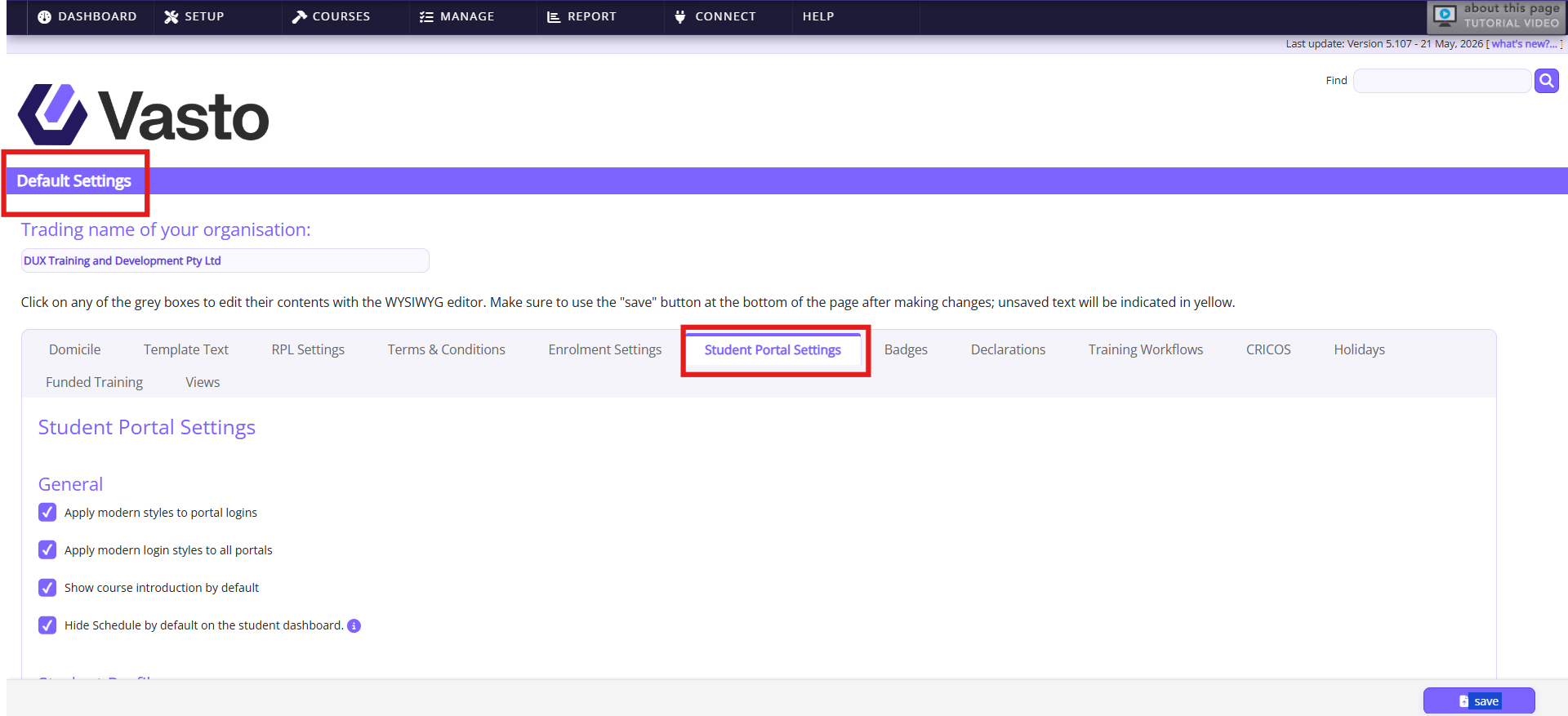Click the Connect plug icon
Image resolution: width=1568 pixels, height=716 pixels.
(x=680, y=16)
